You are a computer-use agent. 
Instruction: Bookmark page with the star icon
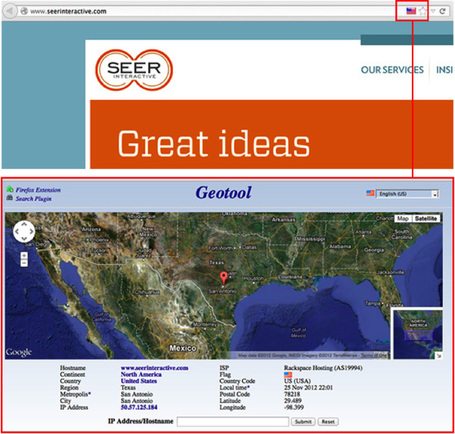423,11
